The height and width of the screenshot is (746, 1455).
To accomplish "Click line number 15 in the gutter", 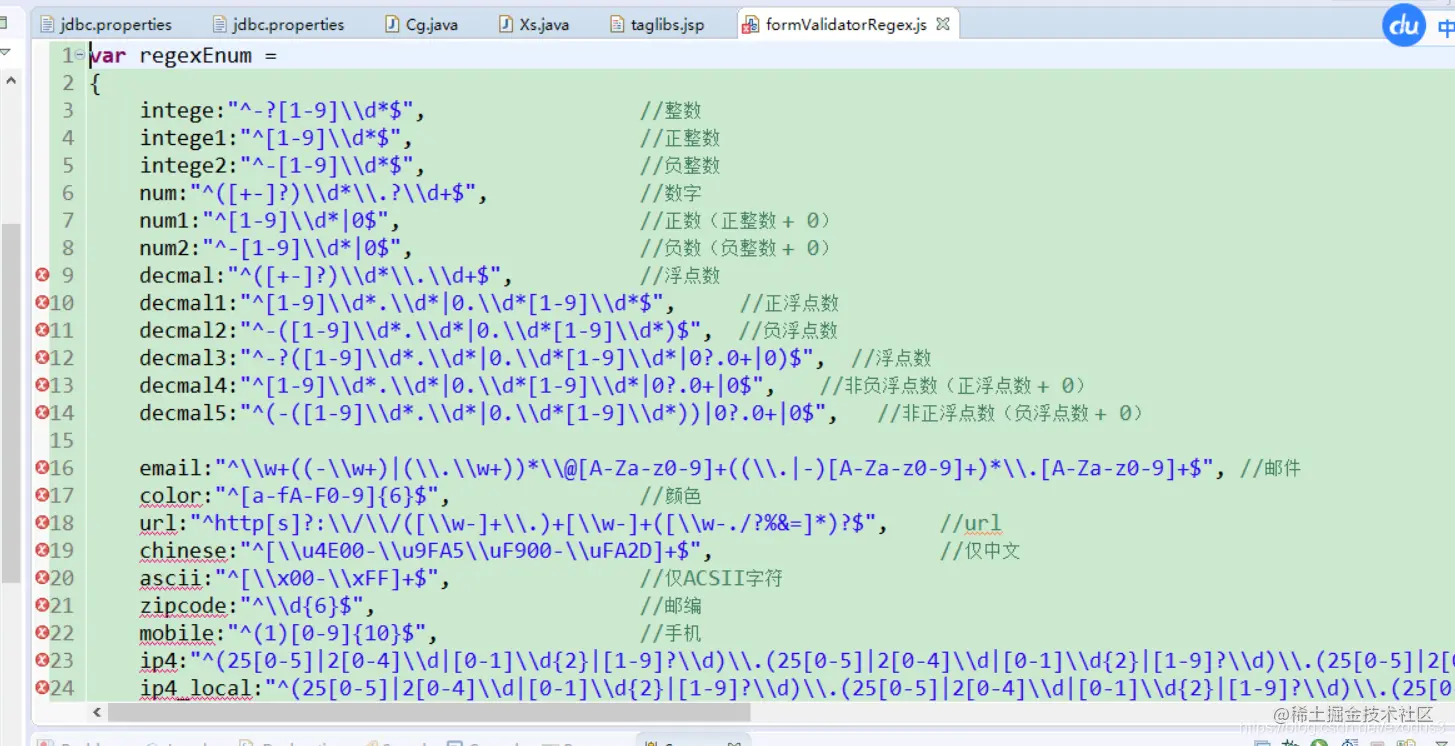I will [x=62, y=440].
